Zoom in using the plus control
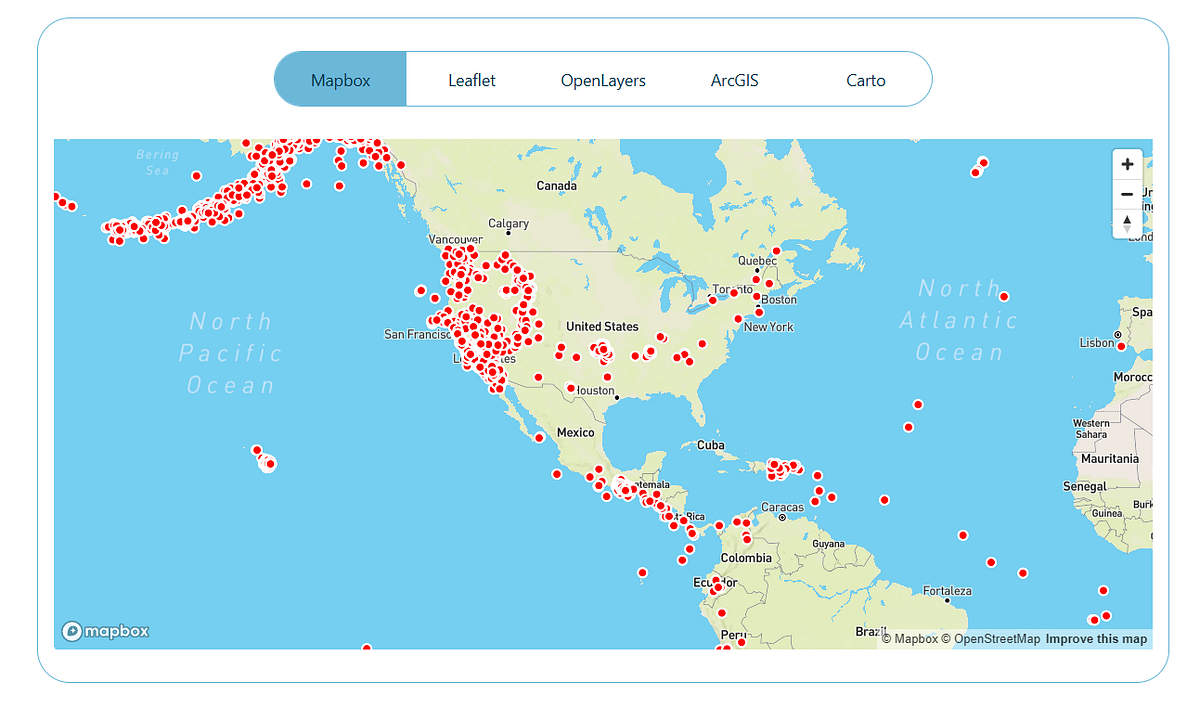 (1127, 164)
